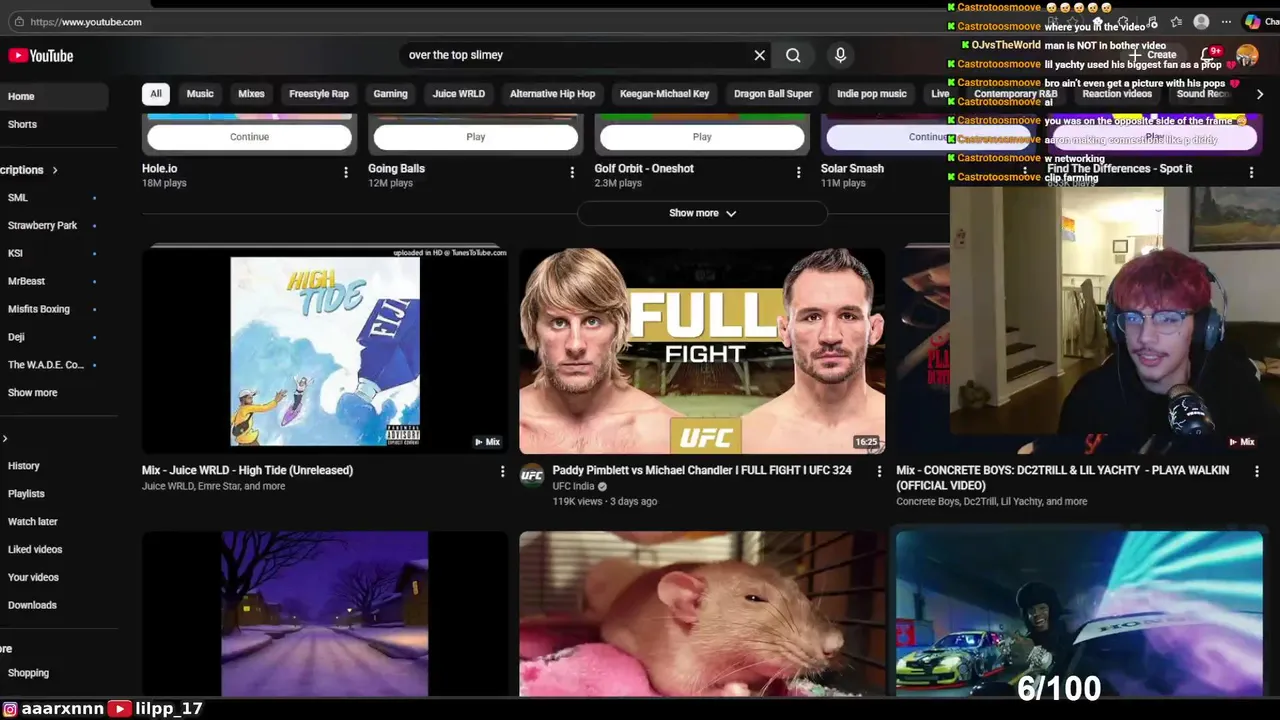Start voice search with microphone icon
The image size is (1280, 720).
[x=840, y=56]
